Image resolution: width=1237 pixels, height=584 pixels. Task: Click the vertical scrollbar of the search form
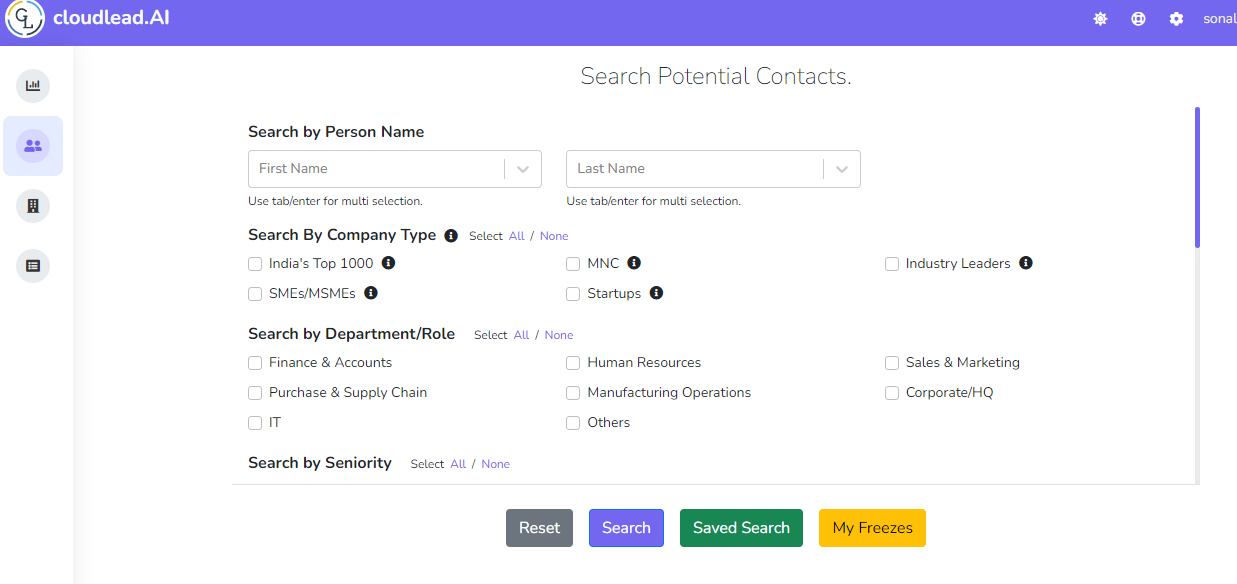(x=1197, y=177)
